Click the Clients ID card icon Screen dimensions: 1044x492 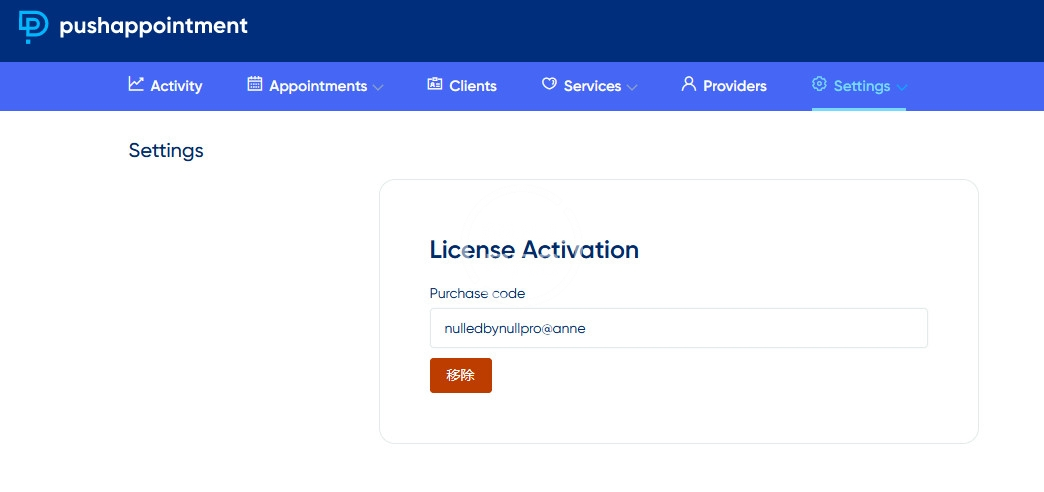point(435,85)
